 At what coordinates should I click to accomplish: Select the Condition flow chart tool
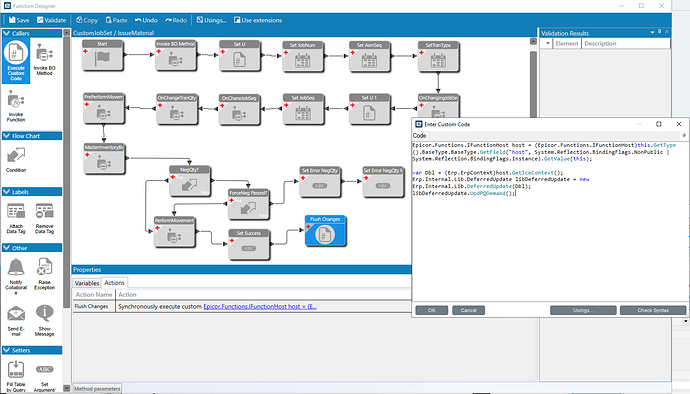click(16, 159)
